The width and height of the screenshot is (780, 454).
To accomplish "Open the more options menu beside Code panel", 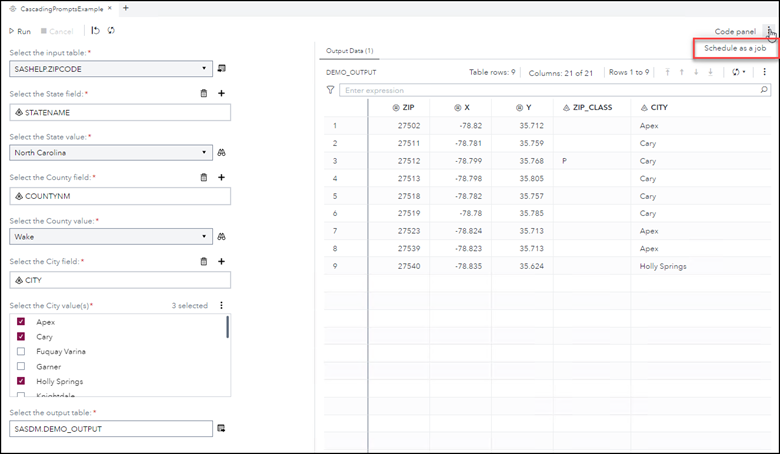I will point(769,31).
